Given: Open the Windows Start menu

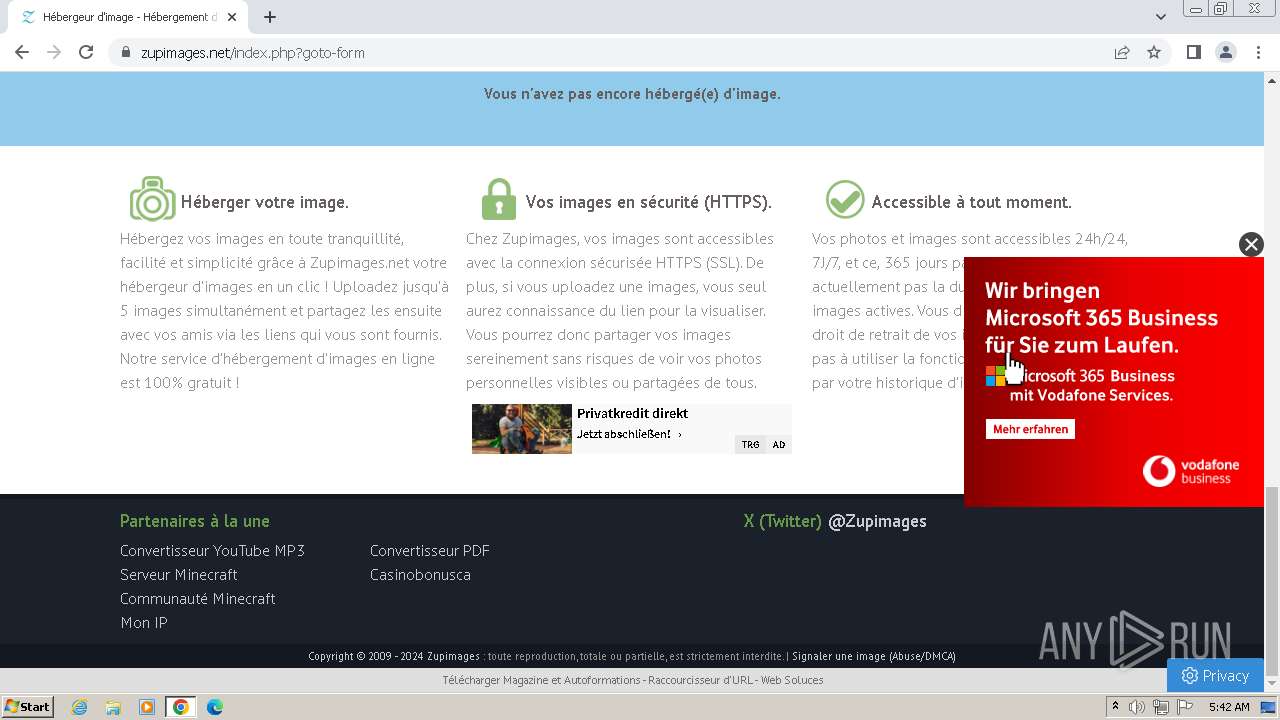Looking at the screenshot, I should click(x=27, y=707).
